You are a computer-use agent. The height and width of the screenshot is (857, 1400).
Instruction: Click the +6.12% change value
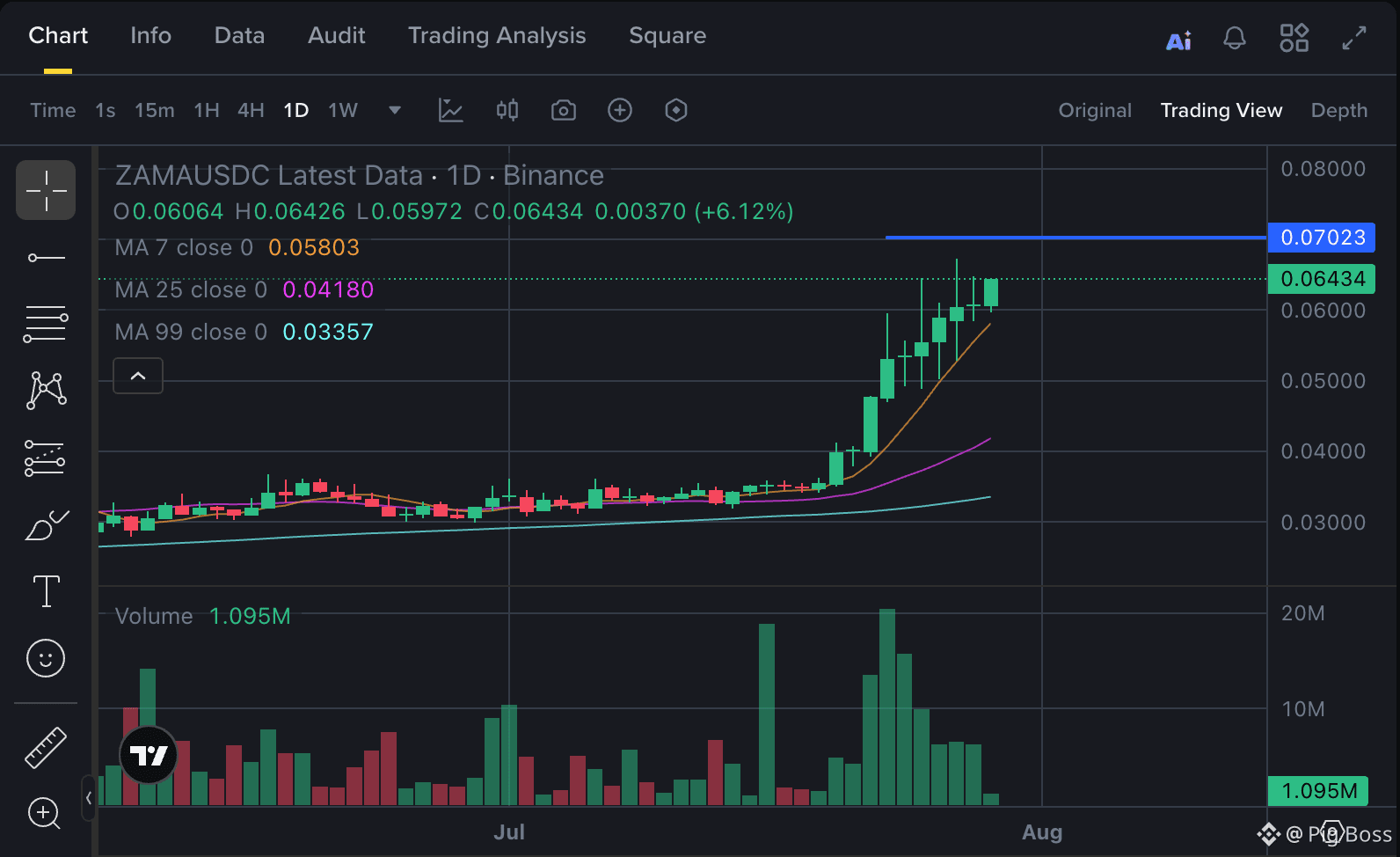[x=744, y=212]
